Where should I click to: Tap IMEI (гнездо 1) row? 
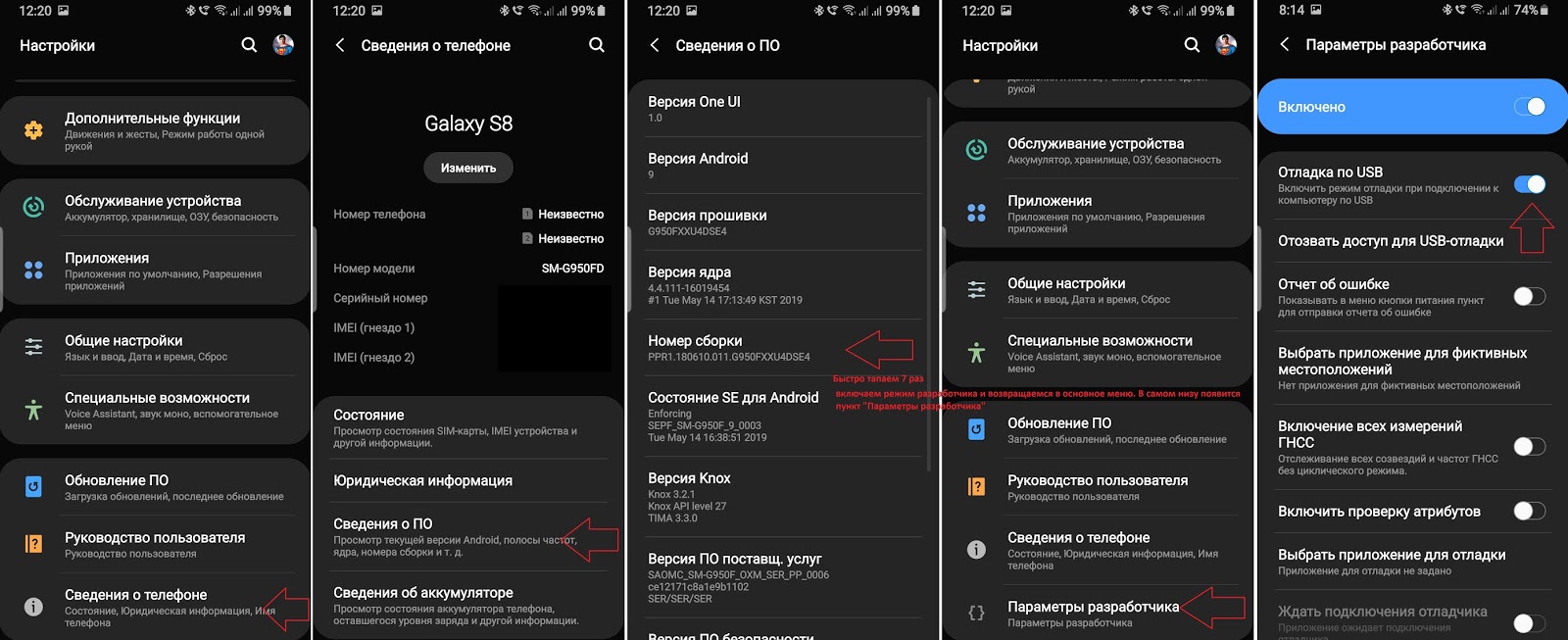point(468,327)
